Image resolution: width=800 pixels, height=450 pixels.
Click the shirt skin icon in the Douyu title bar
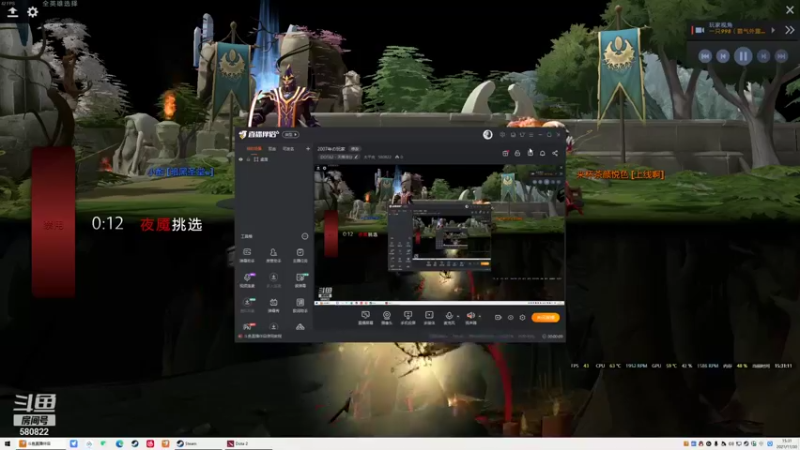(522, 135)
